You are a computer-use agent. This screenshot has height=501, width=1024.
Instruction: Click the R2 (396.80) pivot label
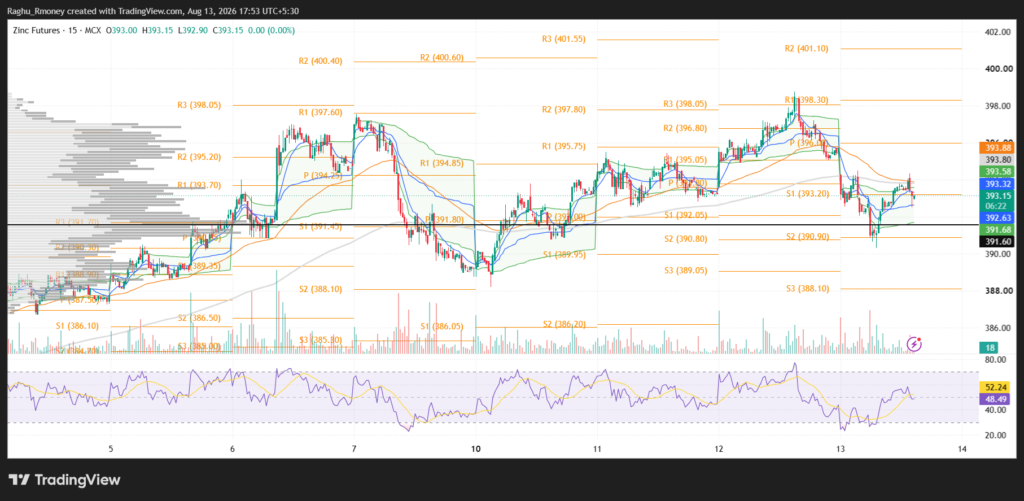click(684, 128)
